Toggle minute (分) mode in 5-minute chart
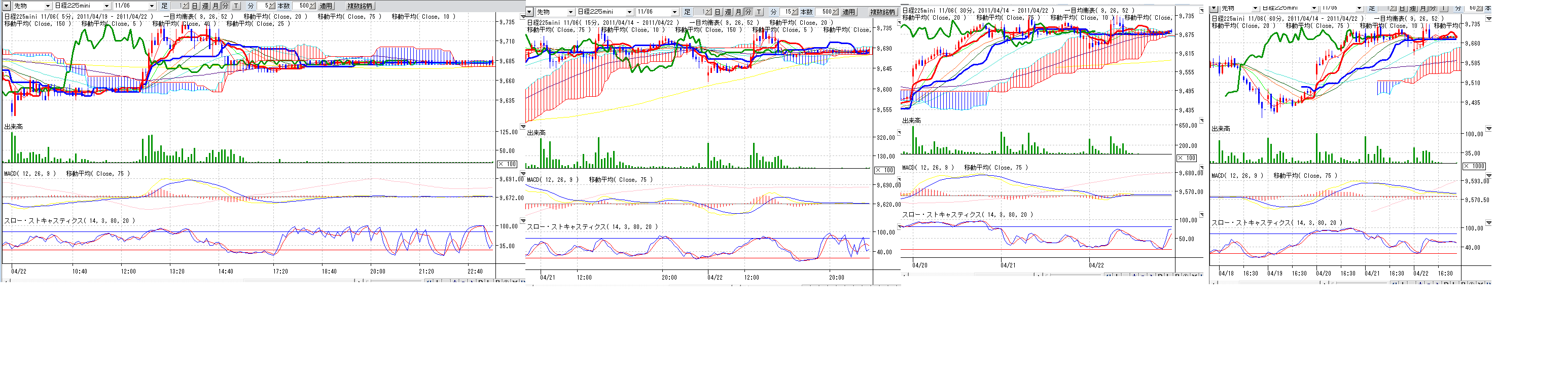The height and width of the screenshot is (389, 1568). pos(226,6)
